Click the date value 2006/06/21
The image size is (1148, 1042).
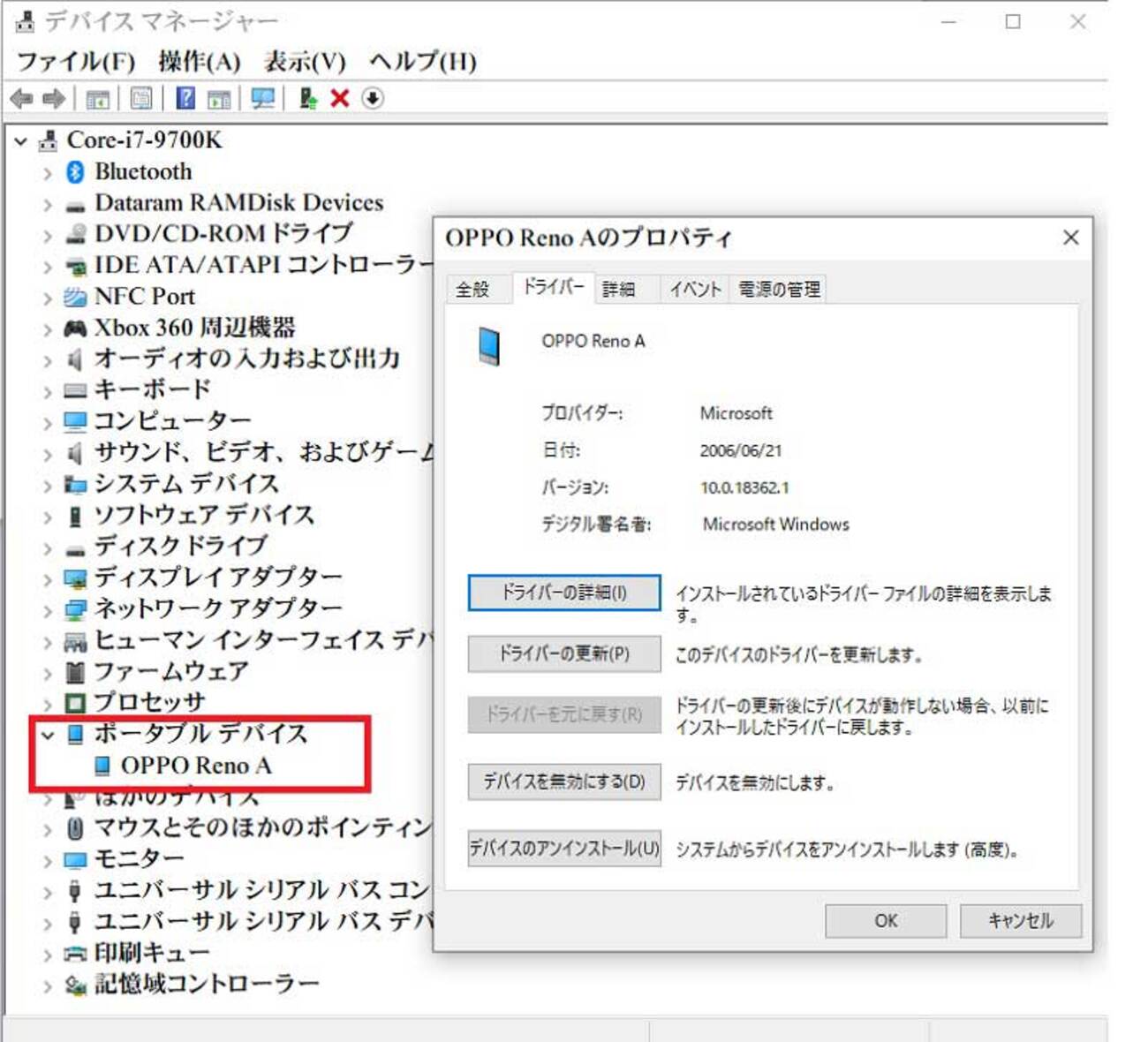point(740,450)
